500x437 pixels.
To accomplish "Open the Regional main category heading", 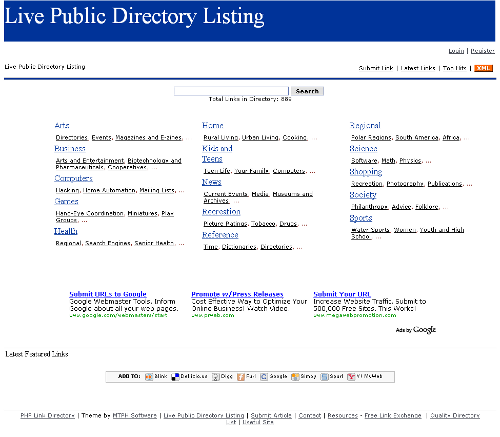I will click(x=365, y=125).
